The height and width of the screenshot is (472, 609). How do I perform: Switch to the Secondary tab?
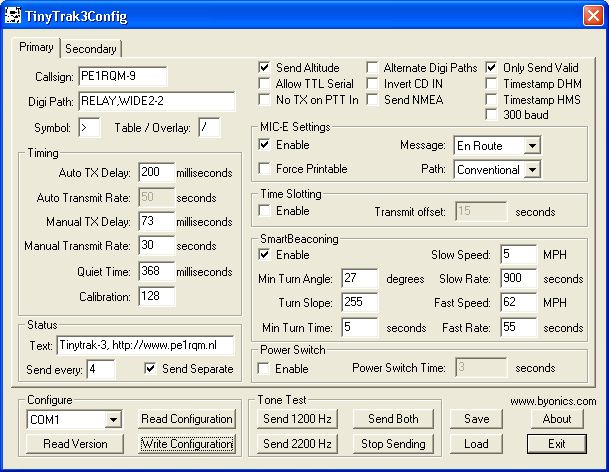tap(91, 49)
